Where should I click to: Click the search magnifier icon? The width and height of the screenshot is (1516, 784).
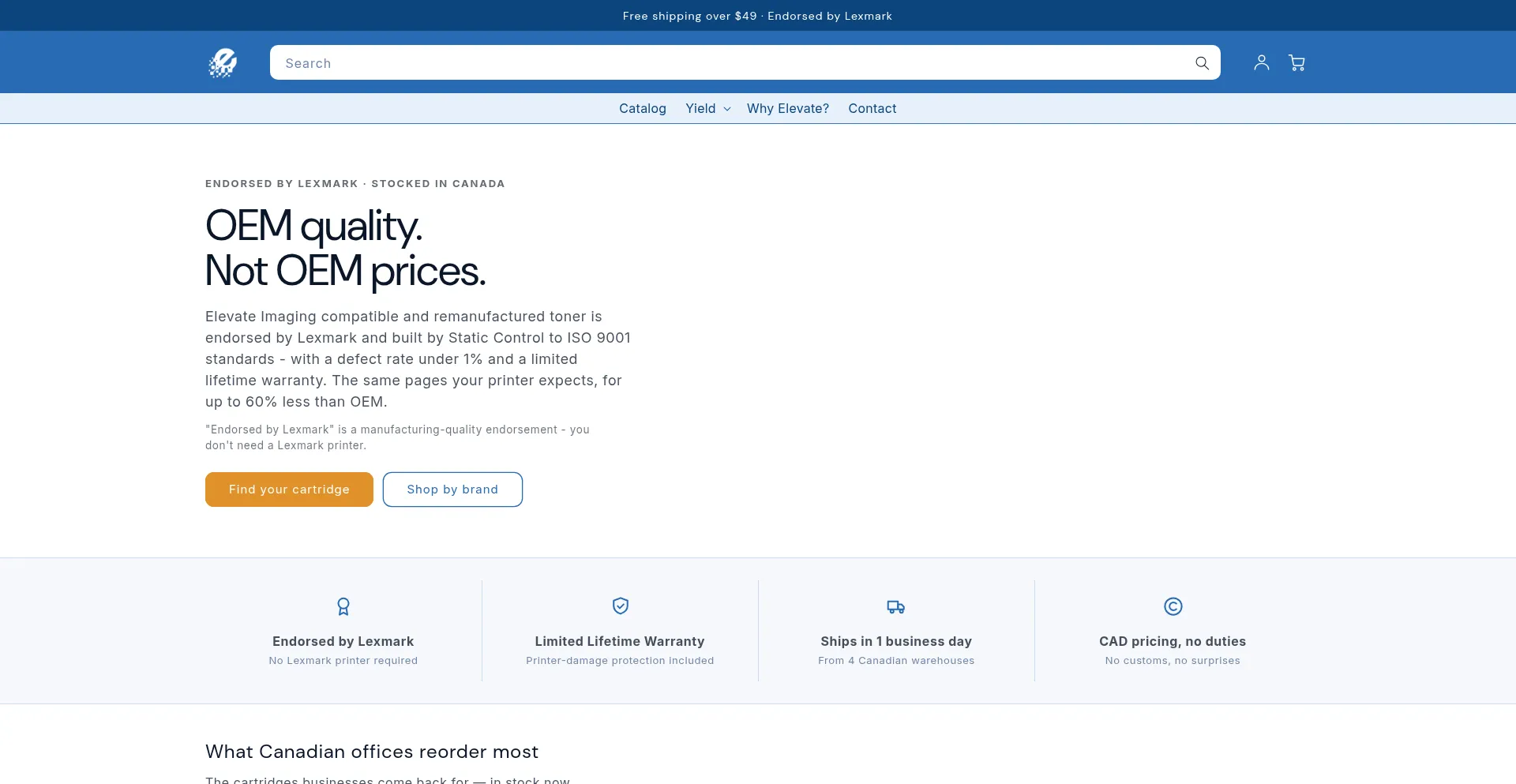tap(1202, 63)
